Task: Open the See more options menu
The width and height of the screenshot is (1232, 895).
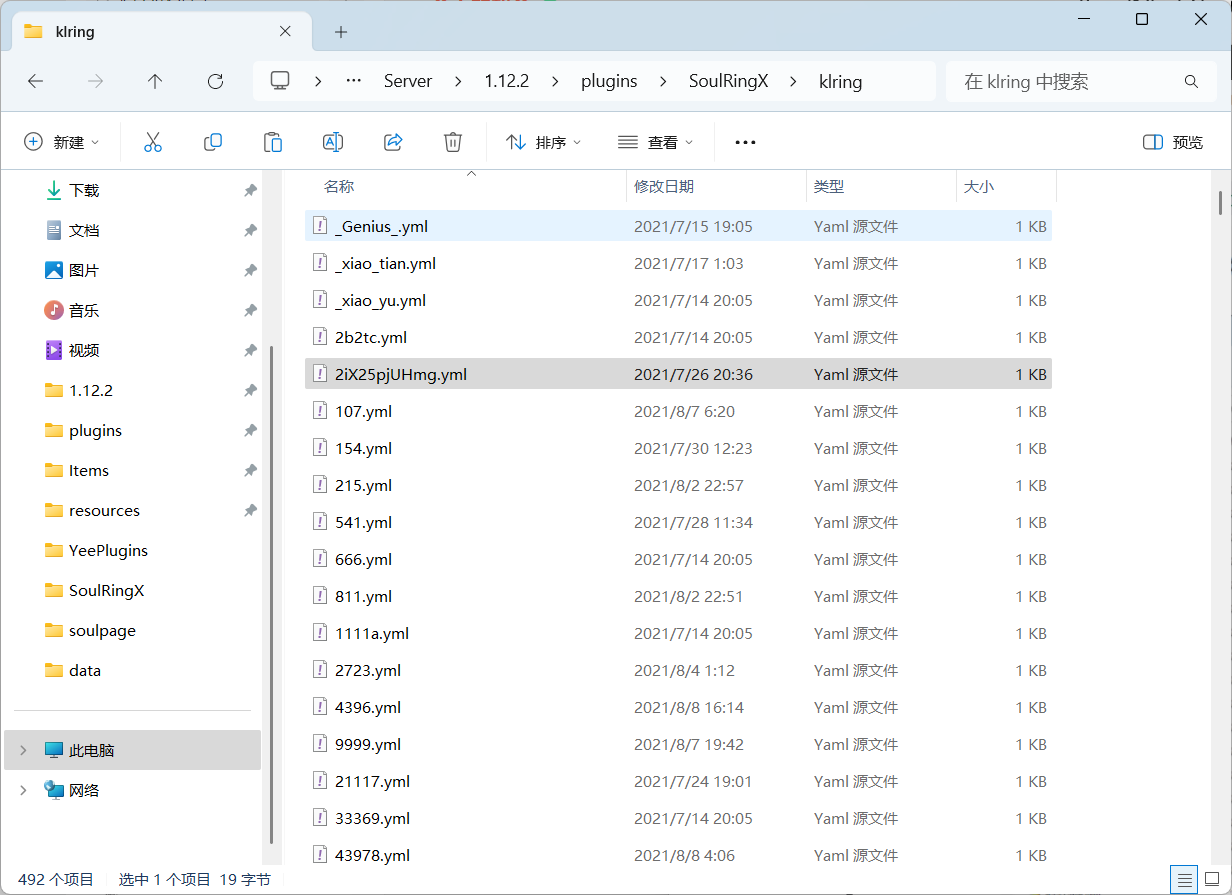Action: 745,142
